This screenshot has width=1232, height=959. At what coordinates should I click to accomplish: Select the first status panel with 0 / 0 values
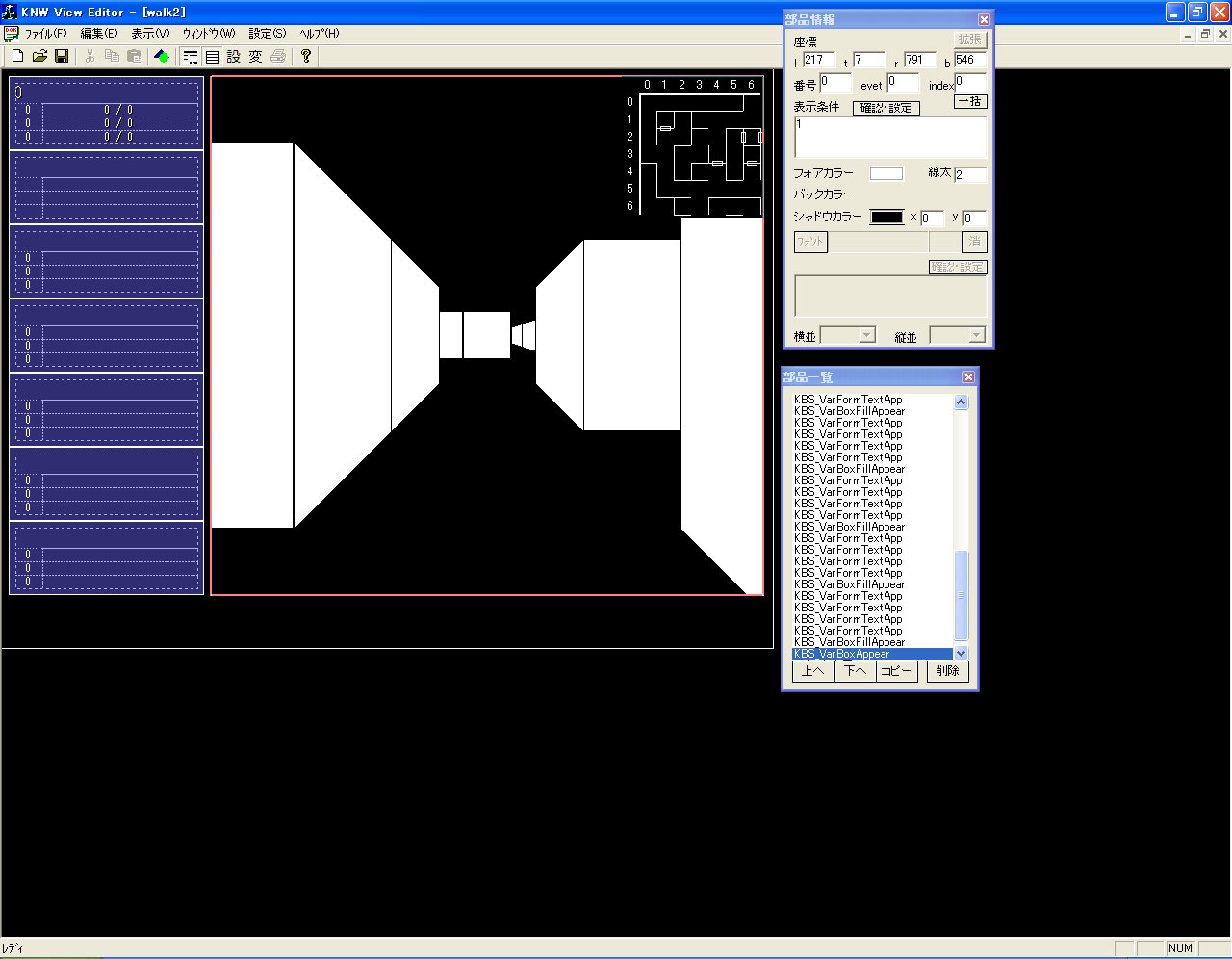(x=106, y=114)
